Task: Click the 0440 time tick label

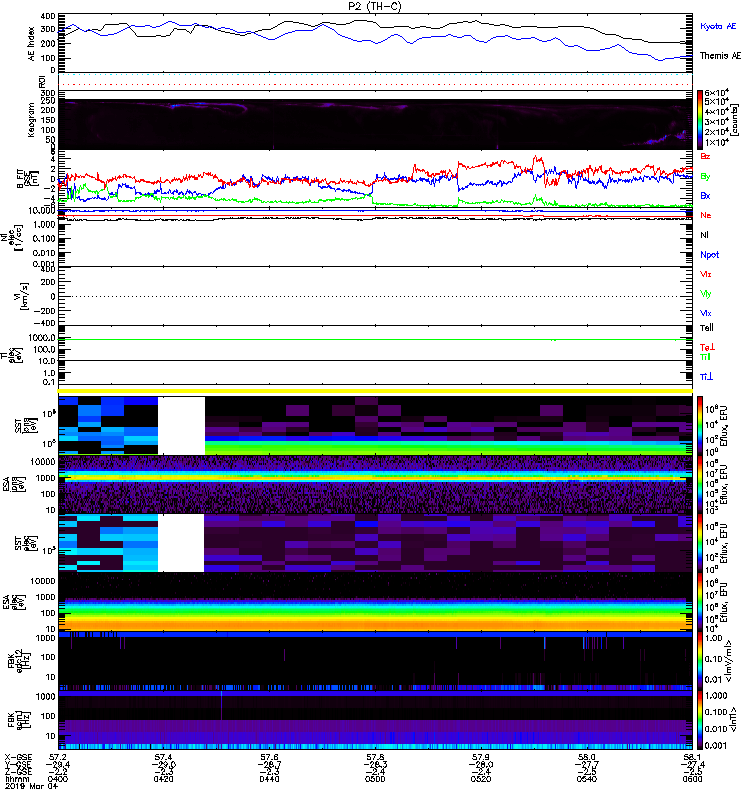Action: (269, 779)
